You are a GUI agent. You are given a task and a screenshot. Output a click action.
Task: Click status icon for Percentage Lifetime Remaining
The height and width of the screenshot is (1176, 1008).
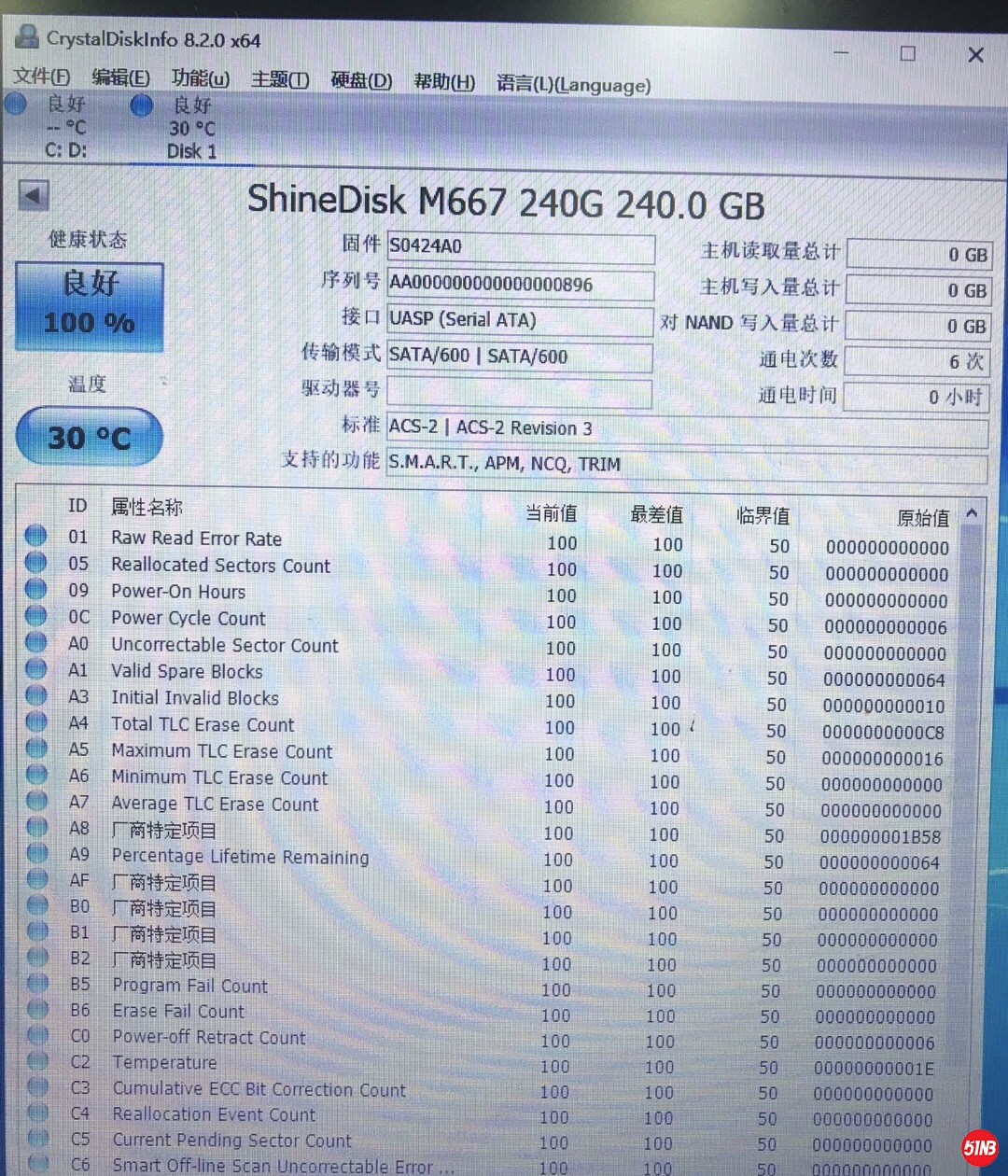(x=37, y=852)
